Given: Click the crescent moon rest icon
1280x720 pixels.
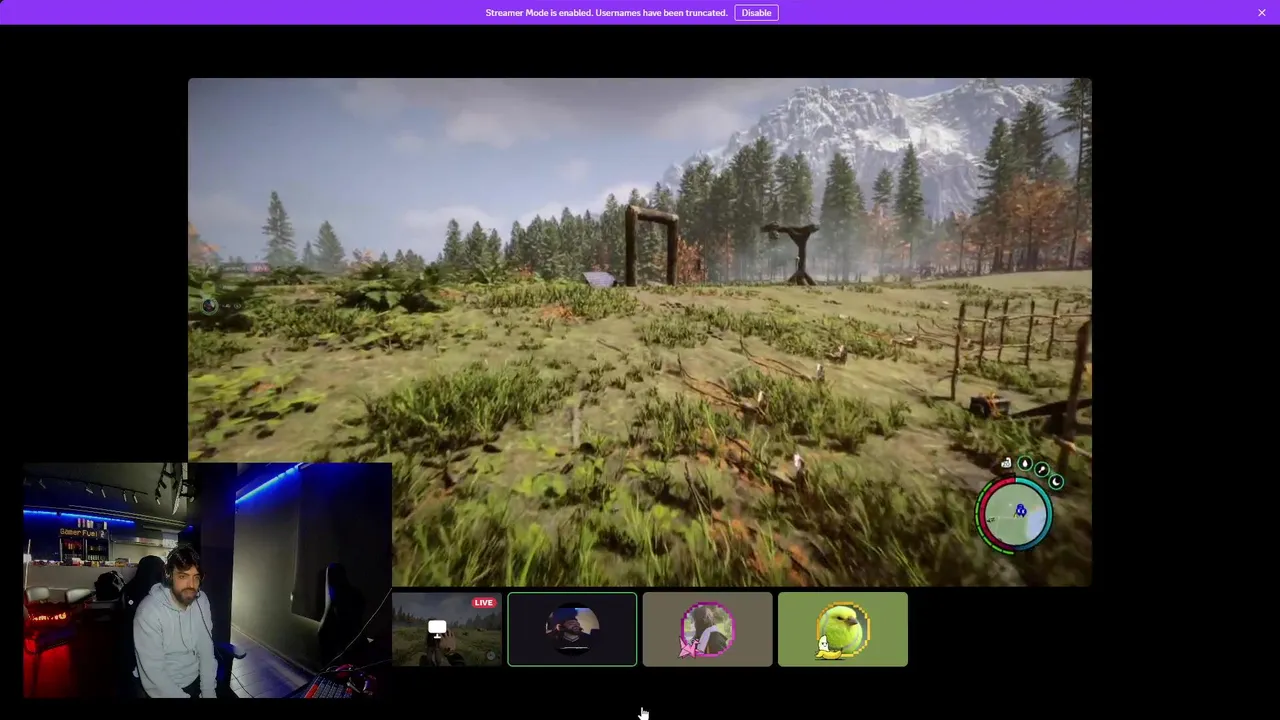Looking at the screenshot, I should coord(1056,482).
